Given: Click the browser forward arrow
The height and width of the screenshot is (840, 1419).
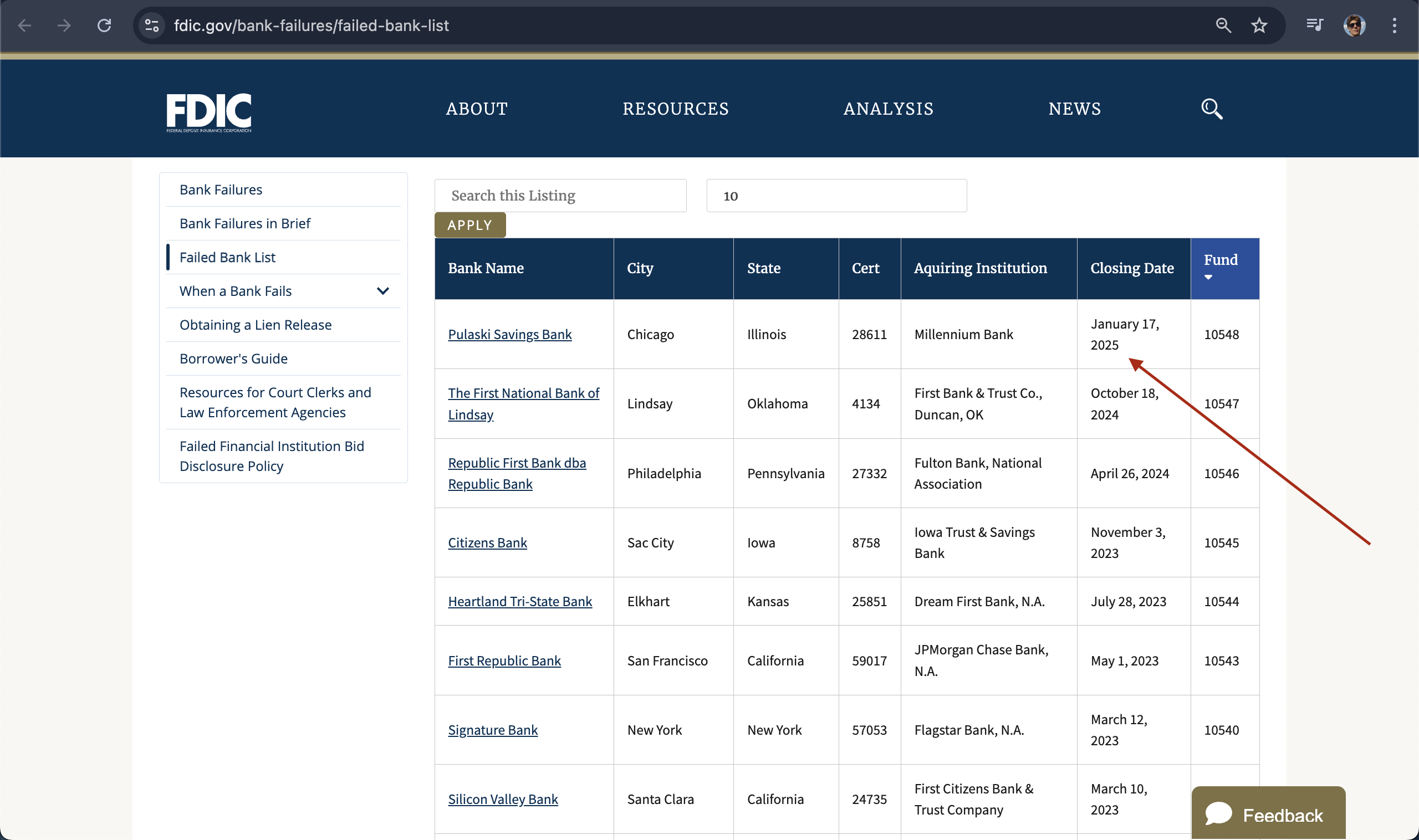Looking at the screenshot, I should pyautogui.click(x=64, y=25).
